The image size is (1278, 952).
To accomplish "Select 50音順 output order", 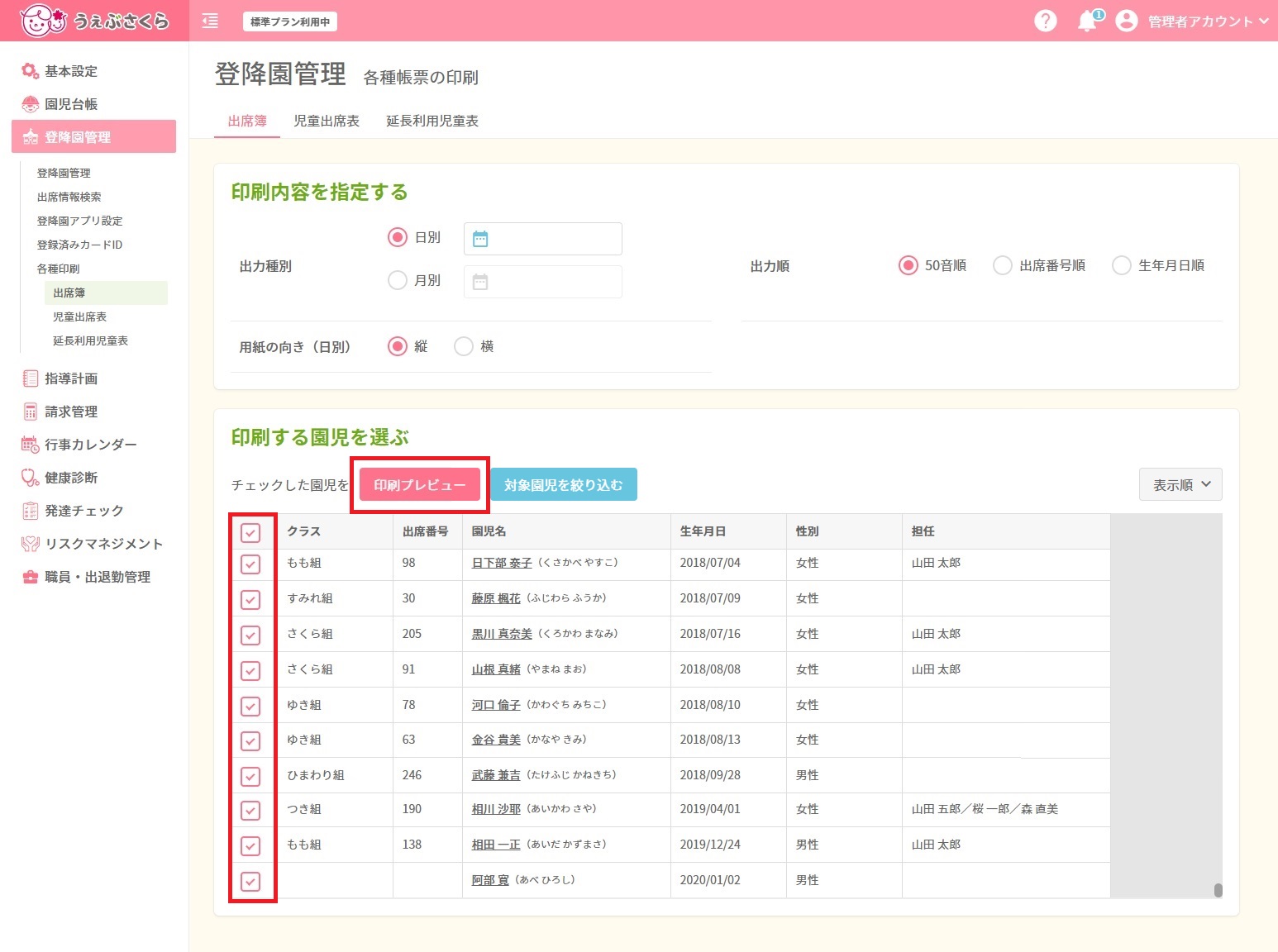I will pyautogui.click(x=908, y=265).
